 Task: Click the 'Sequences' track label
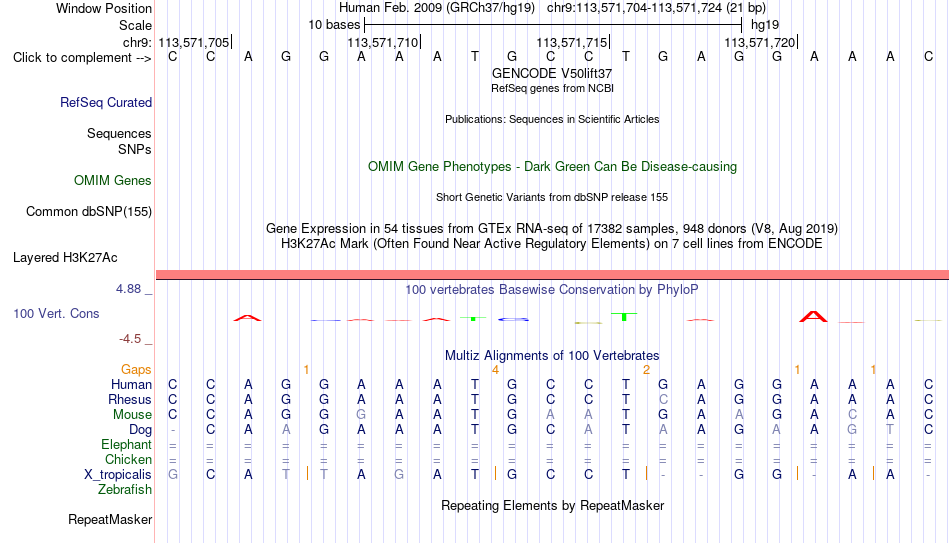point(119,133)
